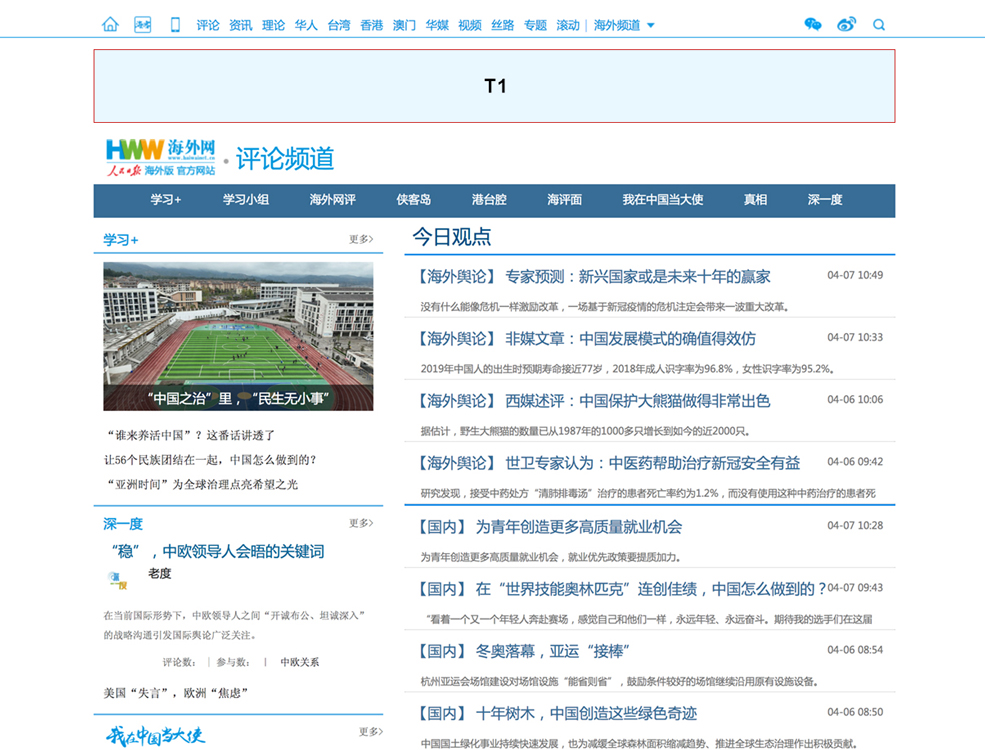The image size is (985, 750).
Task: Open “亚洲时间”为全球治理点亮希望之光 article
Action: coord(202,484)
